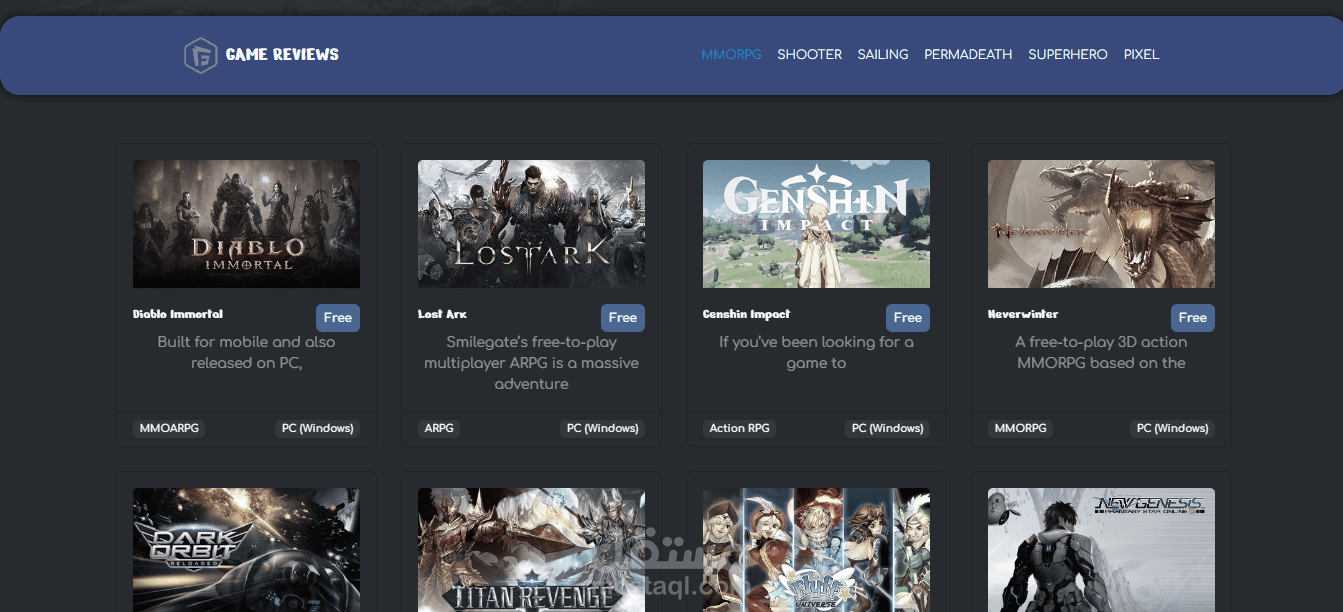Select the ARPG genre tag on Lost Ark
This screenshot has height=612, width=1343.
coord(439,428)
